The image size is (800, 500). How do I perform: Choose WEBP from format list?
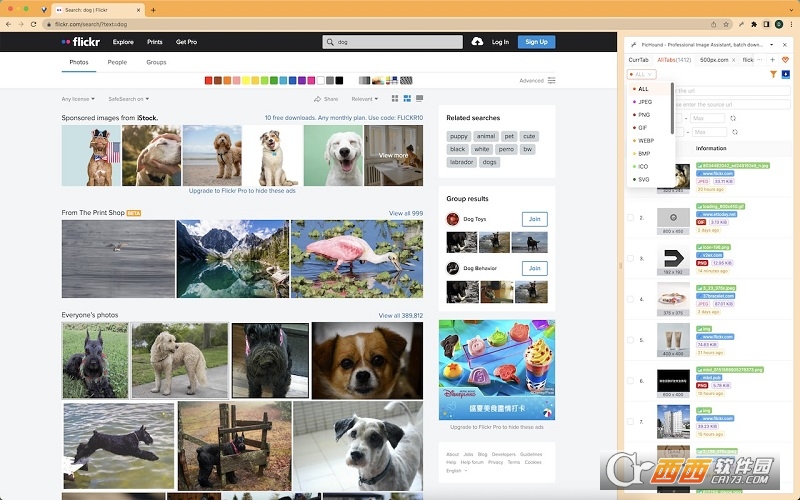650,141
